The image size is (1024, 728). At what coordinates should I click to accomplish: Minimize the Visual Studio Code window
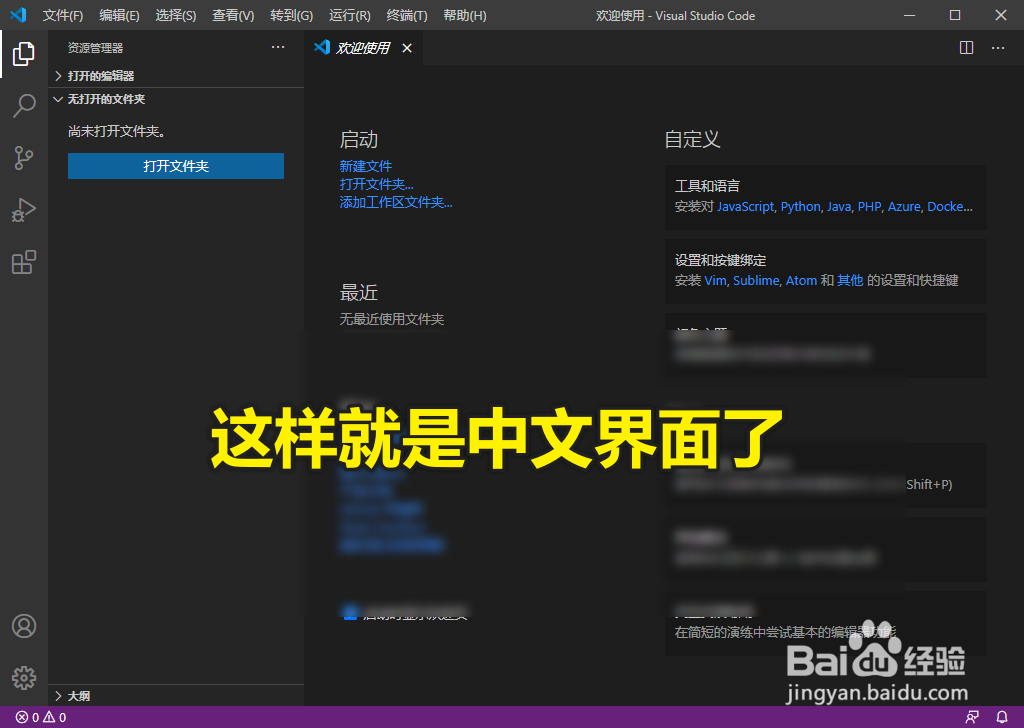pos(909,15)
